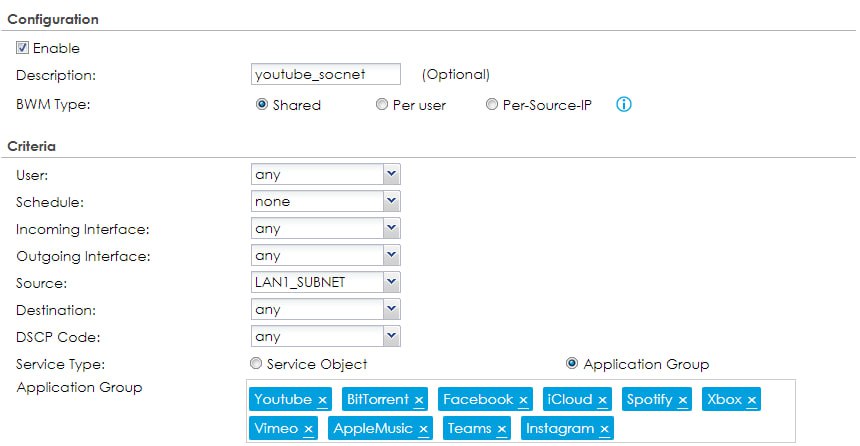Remove BitTorrent from the application group
Viewport: 860px width, 446px height.
(x=418, y=400)
